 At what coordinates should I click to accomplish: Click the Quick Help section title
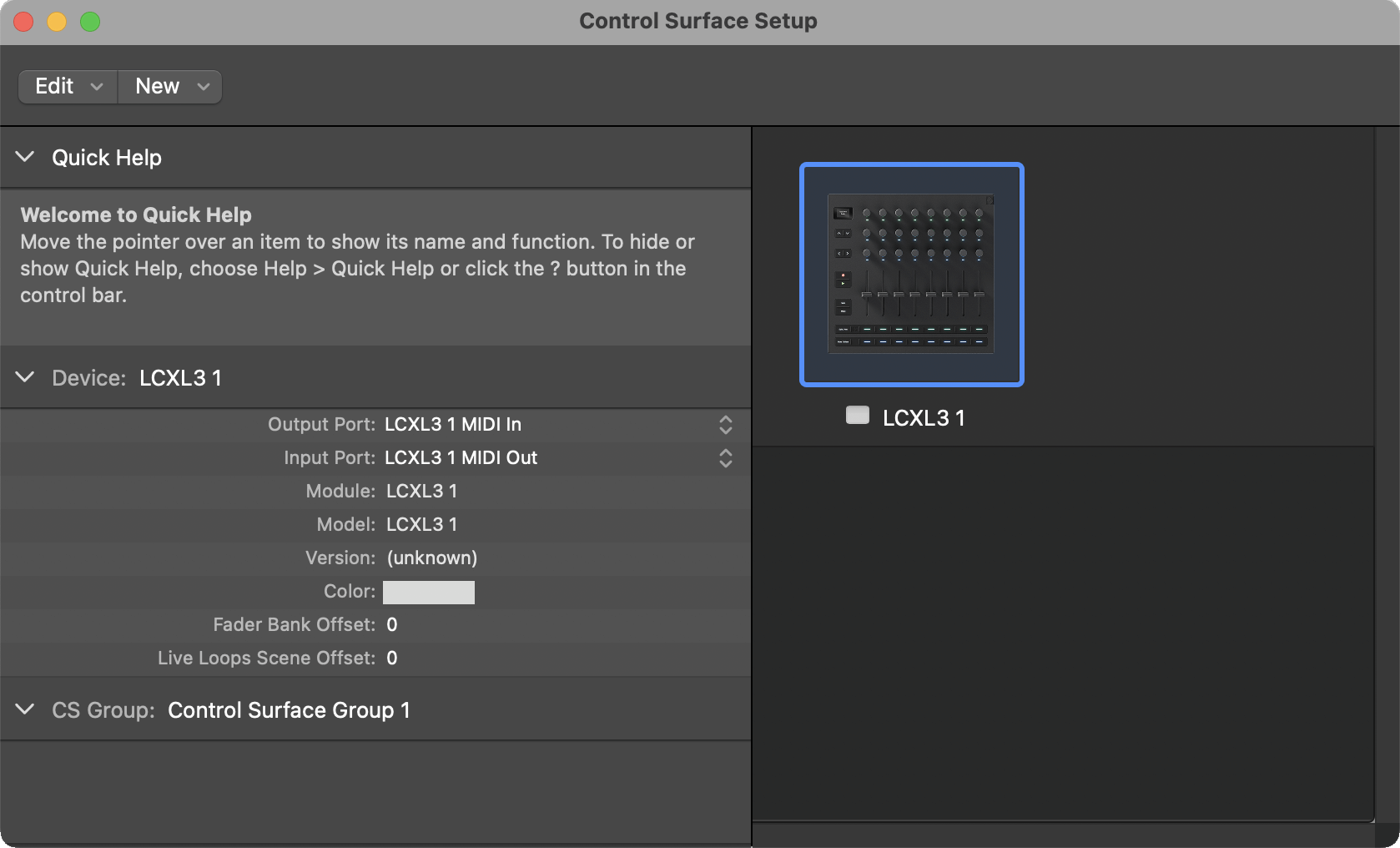click(x=107, y=158)
